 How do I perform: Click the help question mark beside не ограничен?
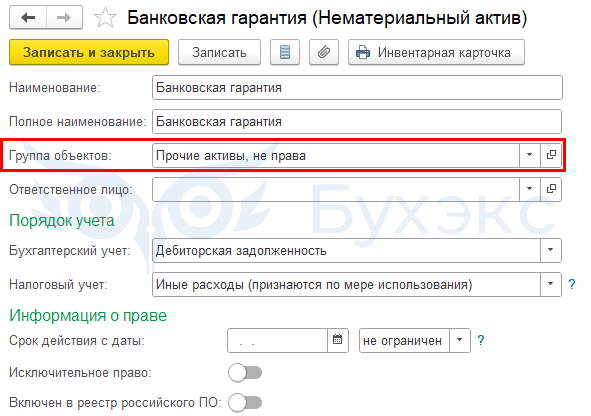[x=481, y=341]
